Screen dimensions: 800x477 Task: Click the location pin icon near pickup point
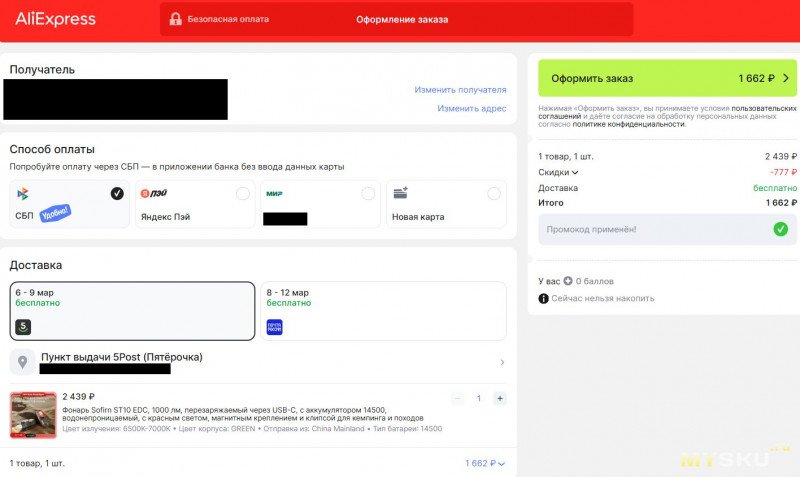tap(23, 362)
